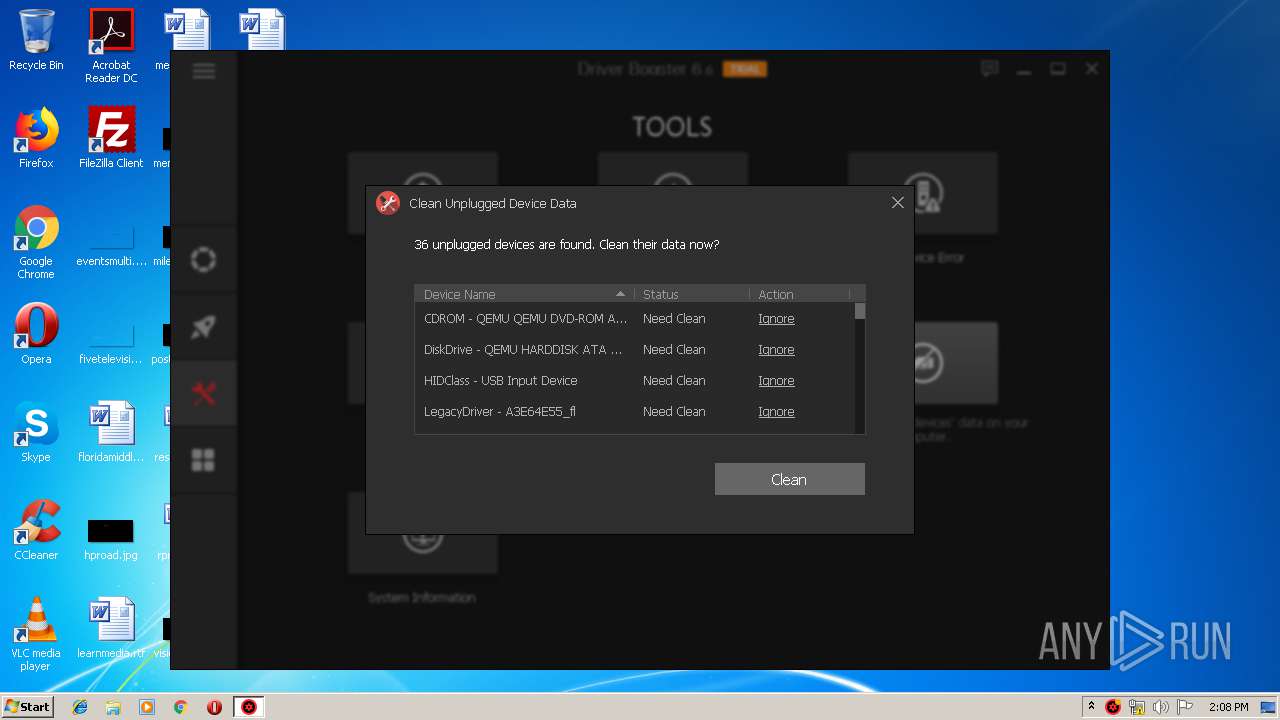Viewport: 1280px width, 720px height.
Task: Select the CCleaner desktop shortcut
Action: (x=36, y=530)
